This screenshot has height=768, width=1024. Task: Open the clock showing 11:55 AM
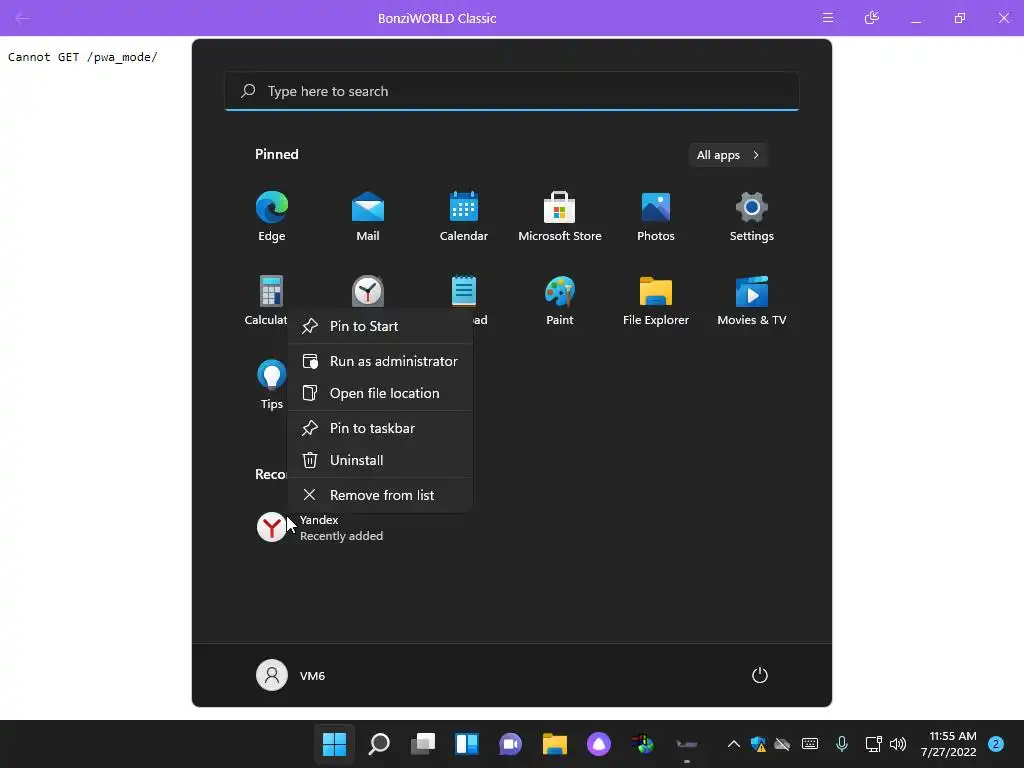948,744
